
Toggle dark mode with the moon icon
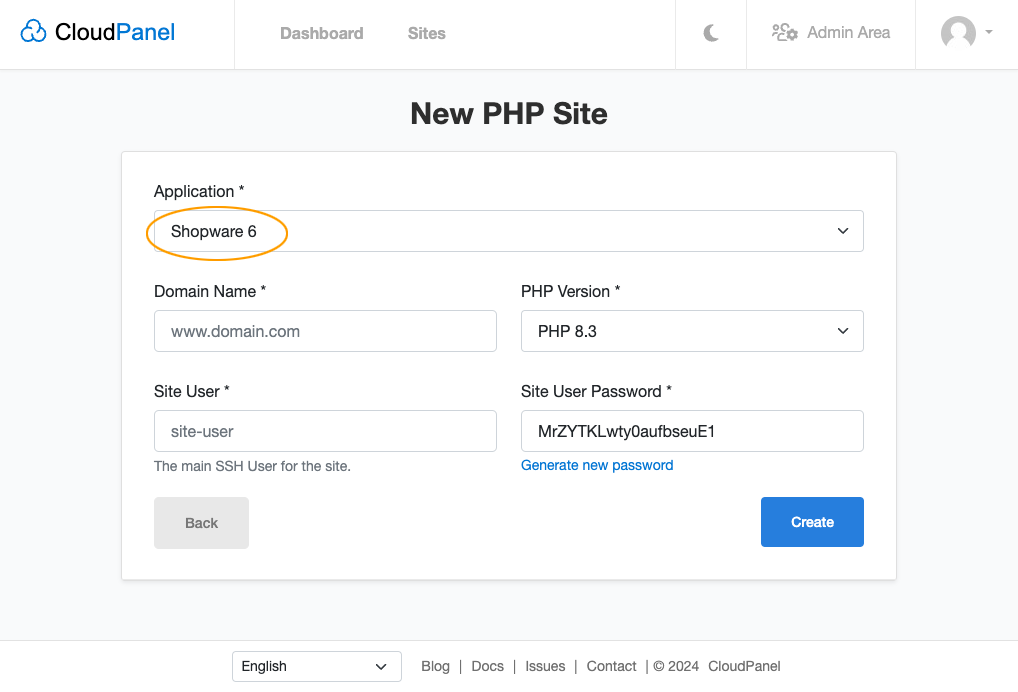(x=711, y=33)
